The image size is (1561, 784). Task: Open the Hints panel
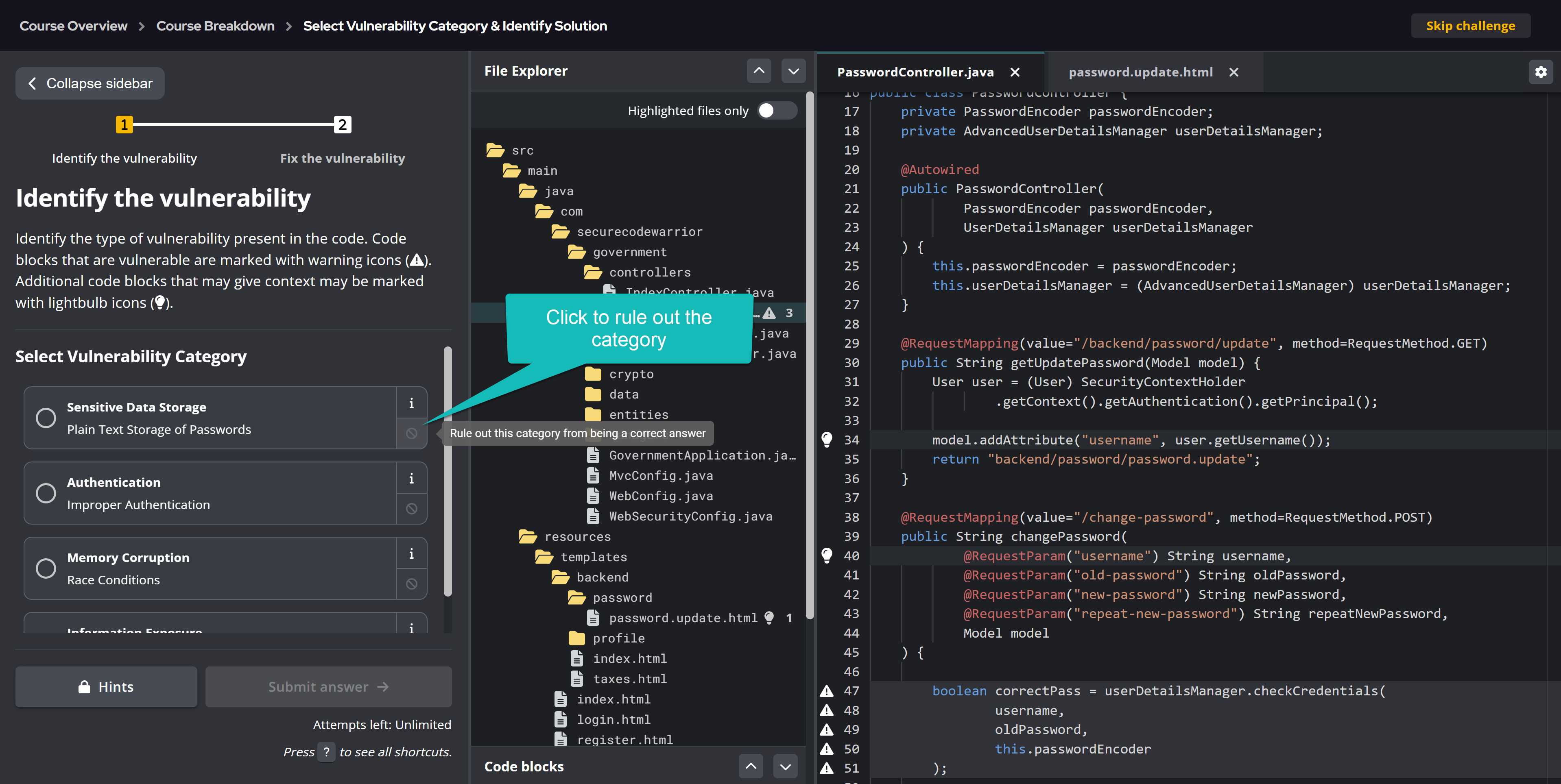click(106, 686)
